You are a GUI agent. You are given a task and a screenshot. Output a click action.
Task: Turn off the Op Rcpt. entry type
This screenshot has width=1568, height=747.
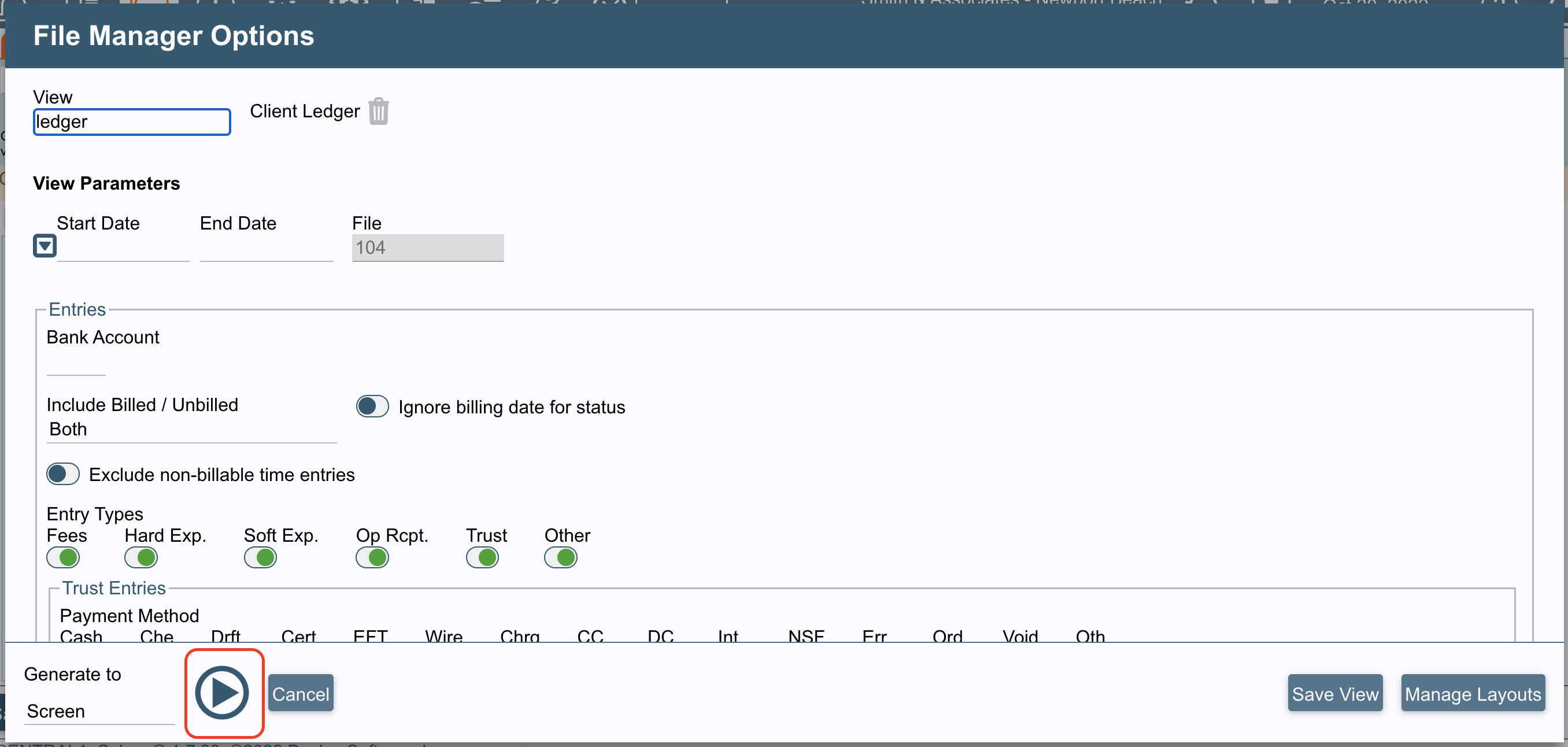[x=372, y=557]
